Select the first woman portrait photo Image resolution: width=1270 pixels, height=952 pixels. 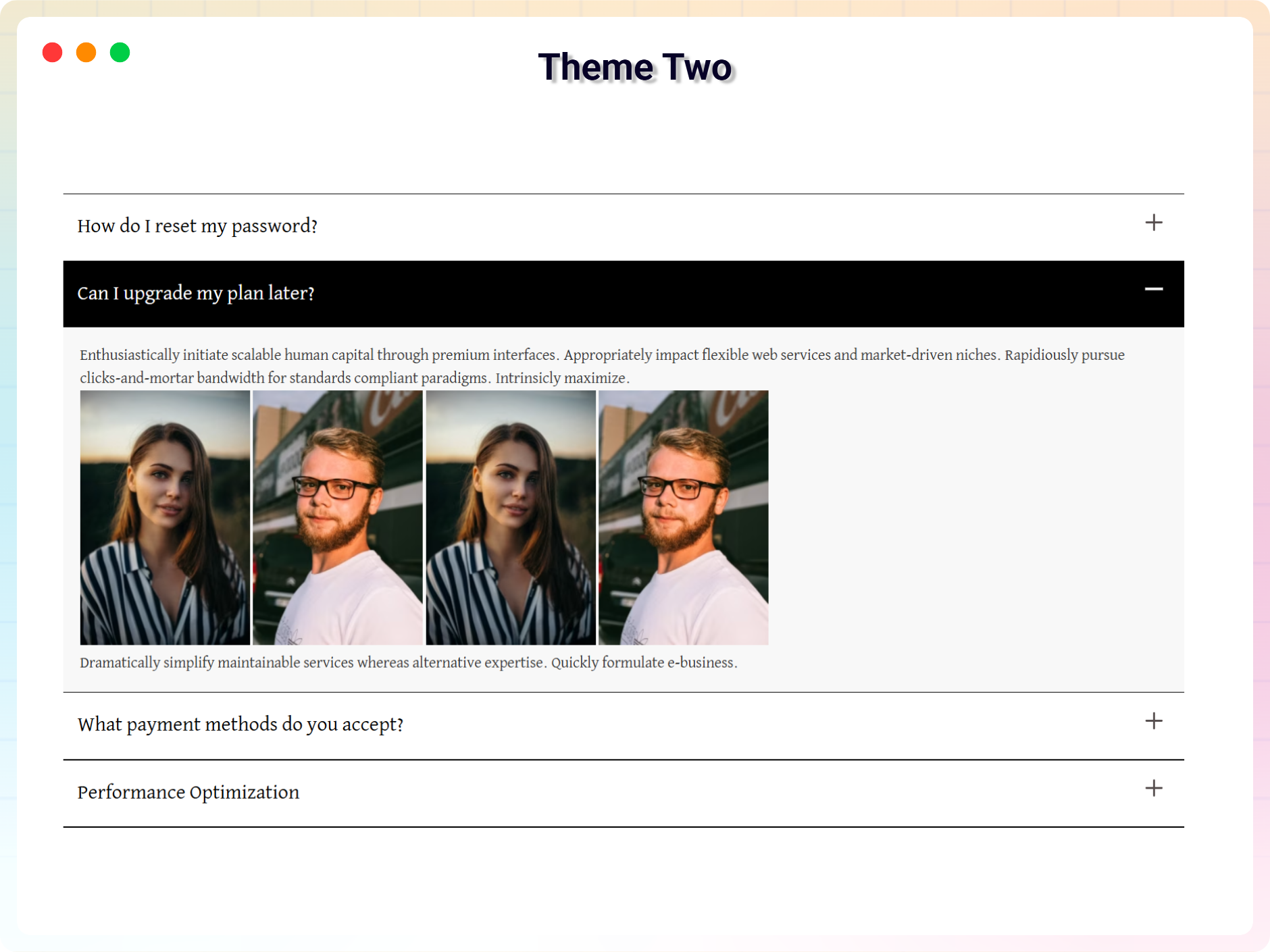[x=165, y=517]
